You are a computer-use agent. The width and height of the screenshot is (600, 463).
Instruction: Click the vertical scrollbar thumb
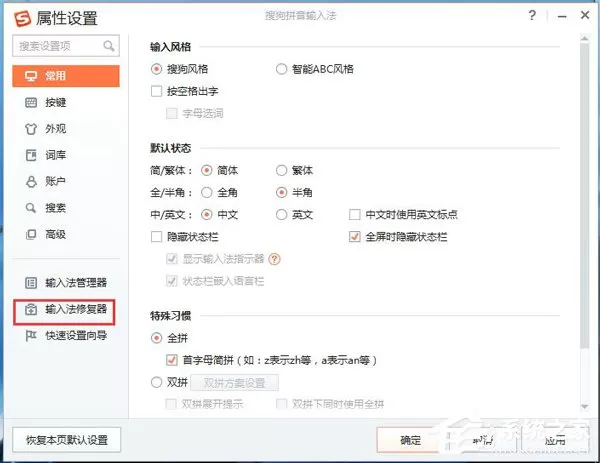[x=584, y=195]
